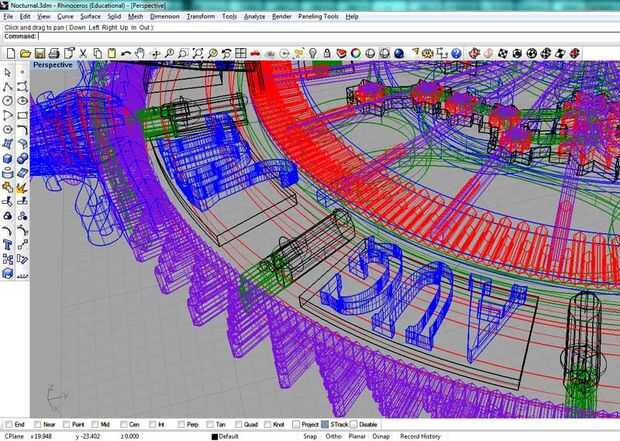Click the CPlane coordinate label
Screen dimensions: 620x441
14,436
